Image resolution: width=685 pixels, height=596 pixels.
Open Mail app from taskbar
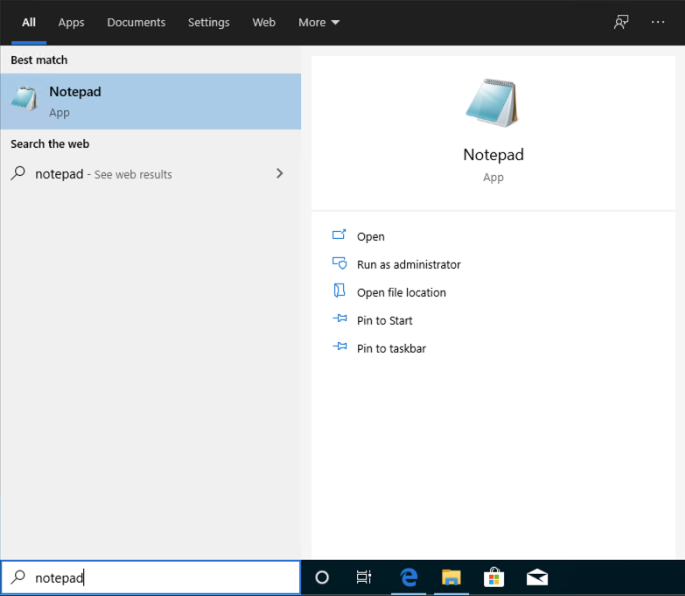(x=537, y=578)
